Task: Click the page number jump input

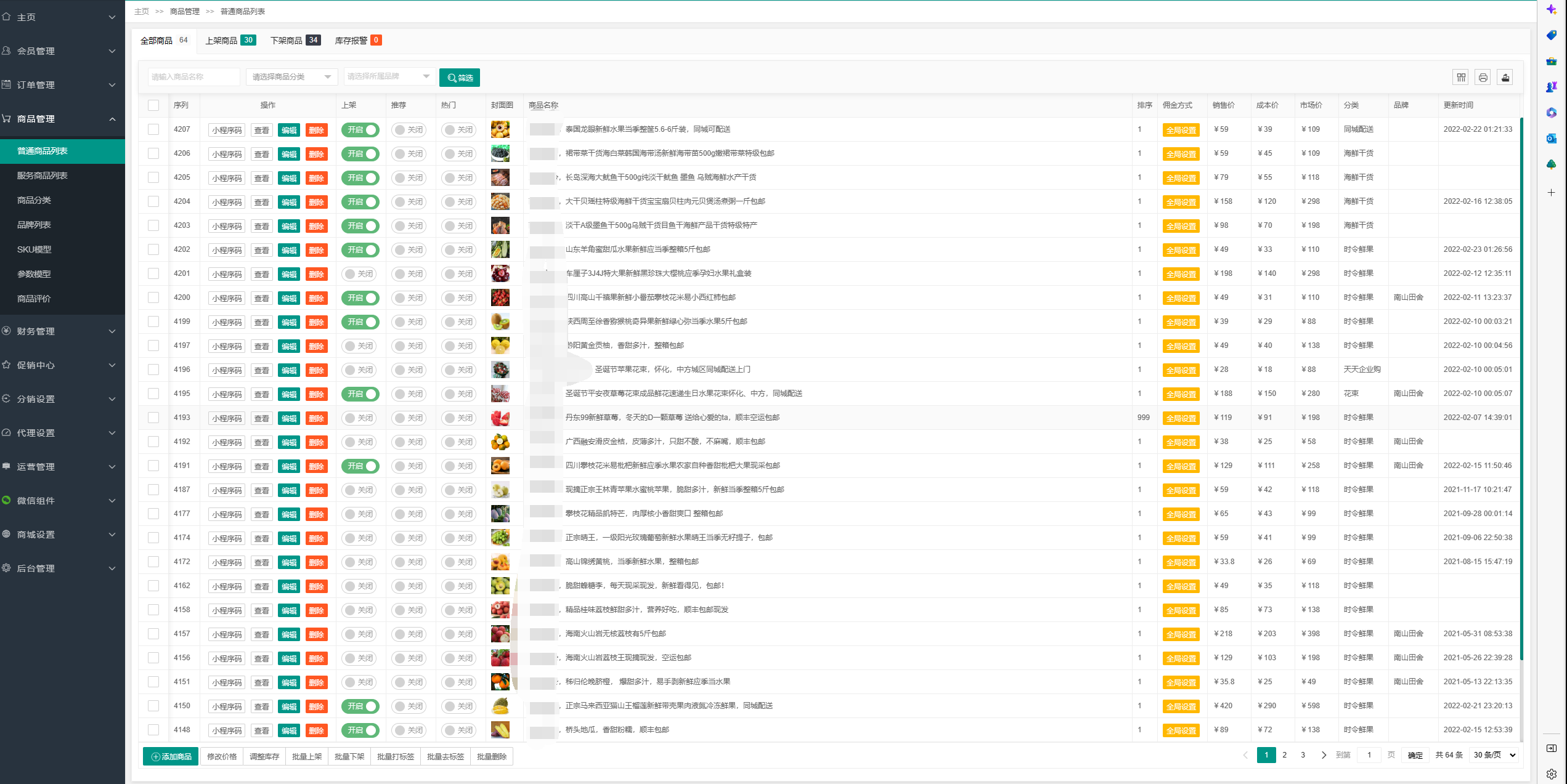Action: coord(1369,755)
